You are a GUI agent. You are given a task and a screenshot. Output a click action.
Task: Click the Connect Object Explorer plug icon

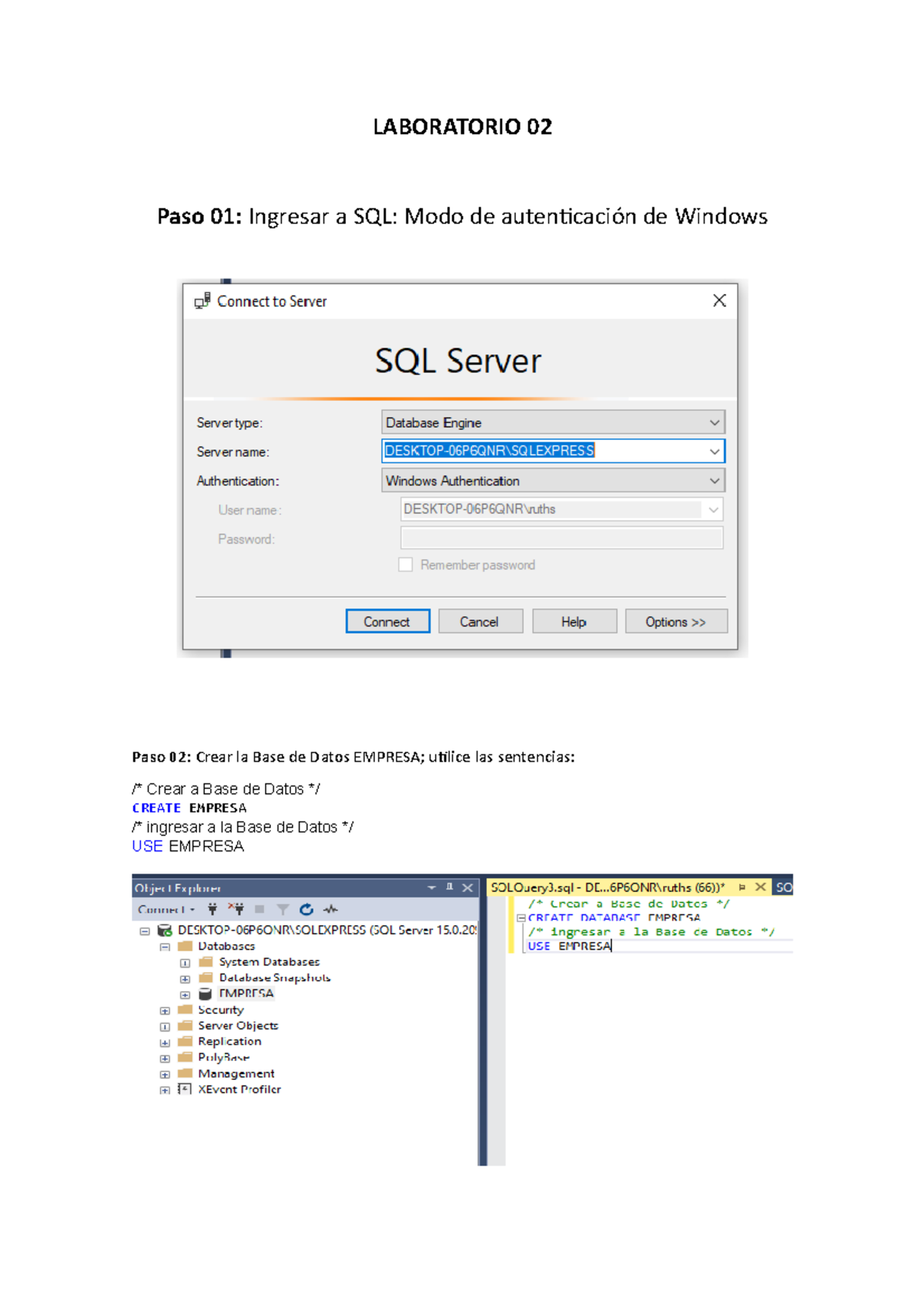pos(213,909)
